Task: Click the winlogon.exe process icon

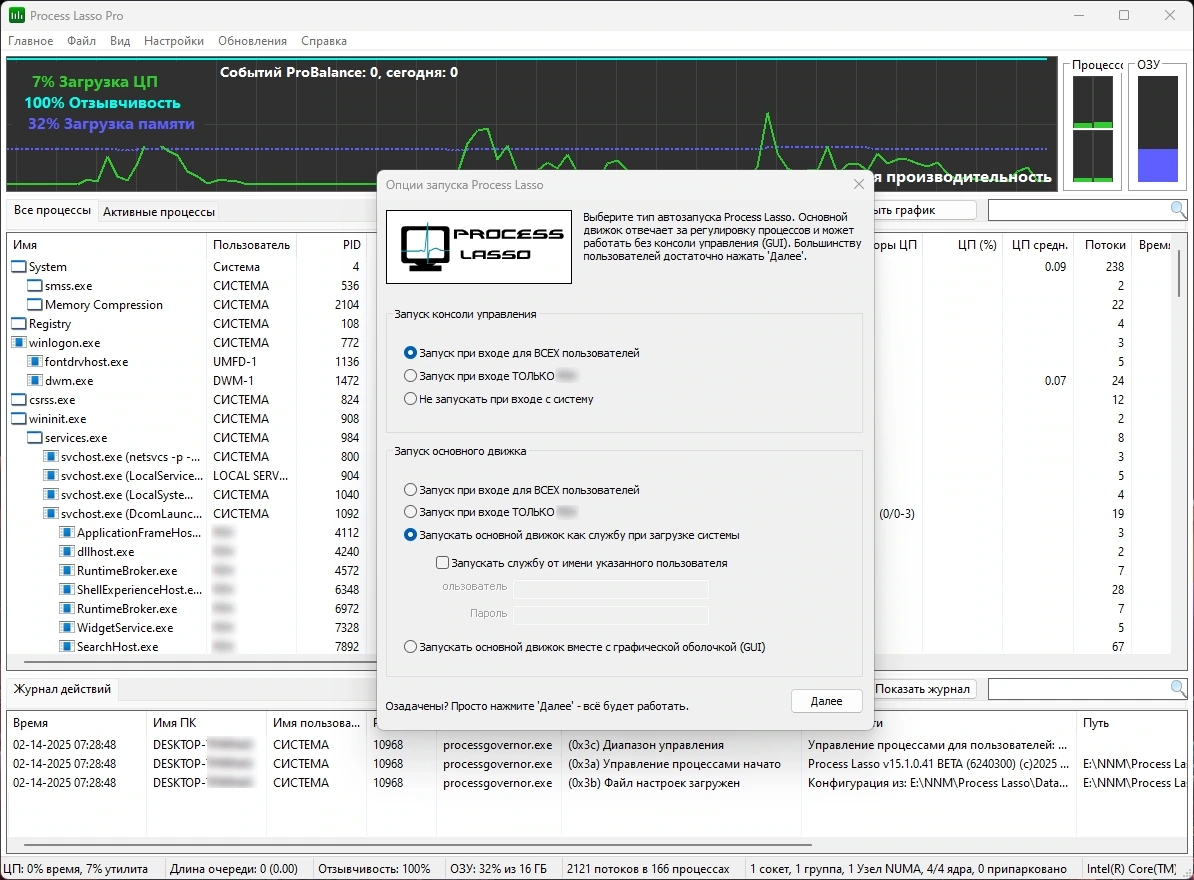Action: (18, 343)
